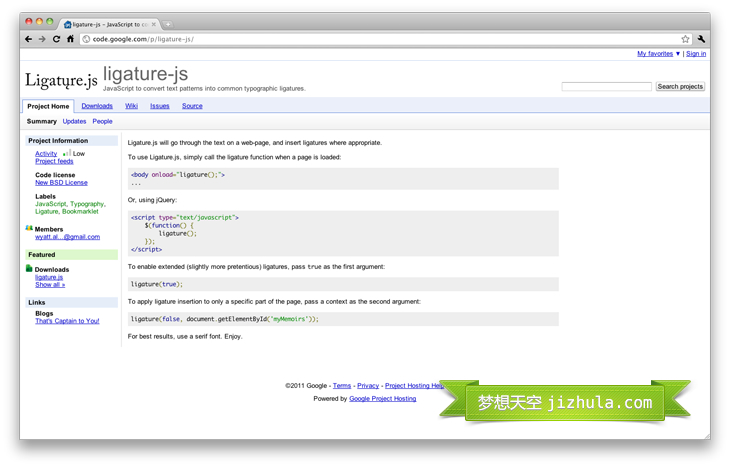The height and width of the screenshot is (467, 730).
Task: Reload the page with refresh icon
Action: (56, 39)
